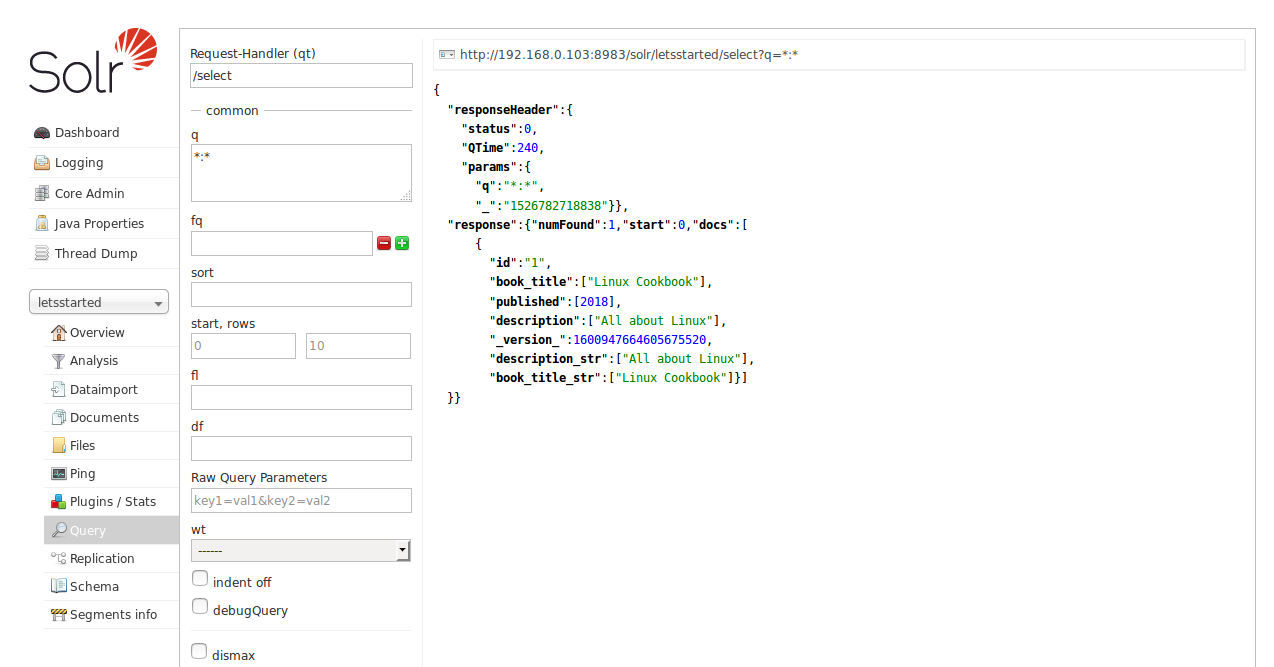Open the select query URL link
The height and width of the screenshot is (667, 1274).
[x=628, y=55]
